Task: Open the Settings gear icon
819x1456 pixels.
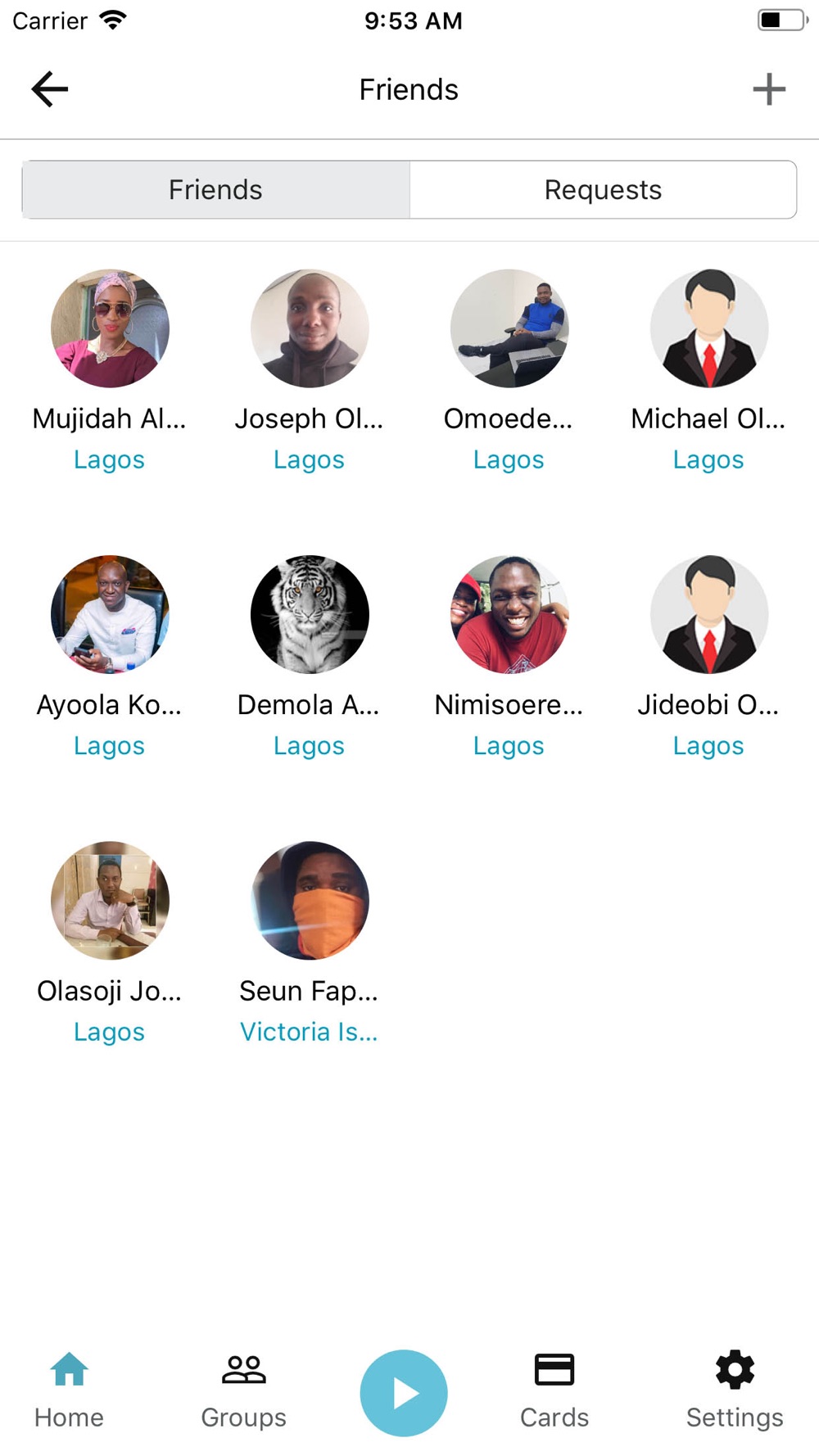Action: point(735,1370)
